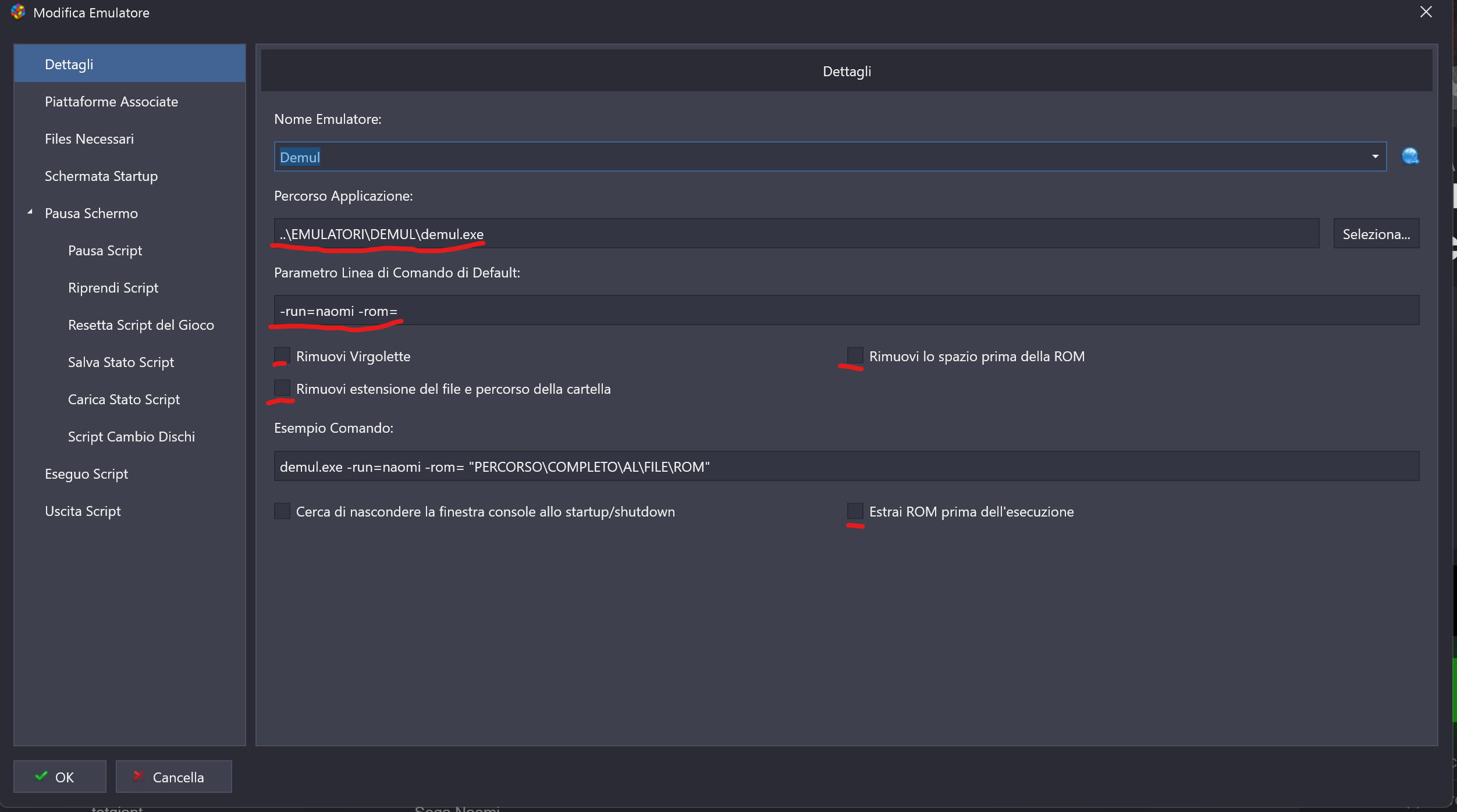Enable Rimuovi Virgolette checkbox
This screenshot has height=812, width=1457.
click(x=282, y=355)
